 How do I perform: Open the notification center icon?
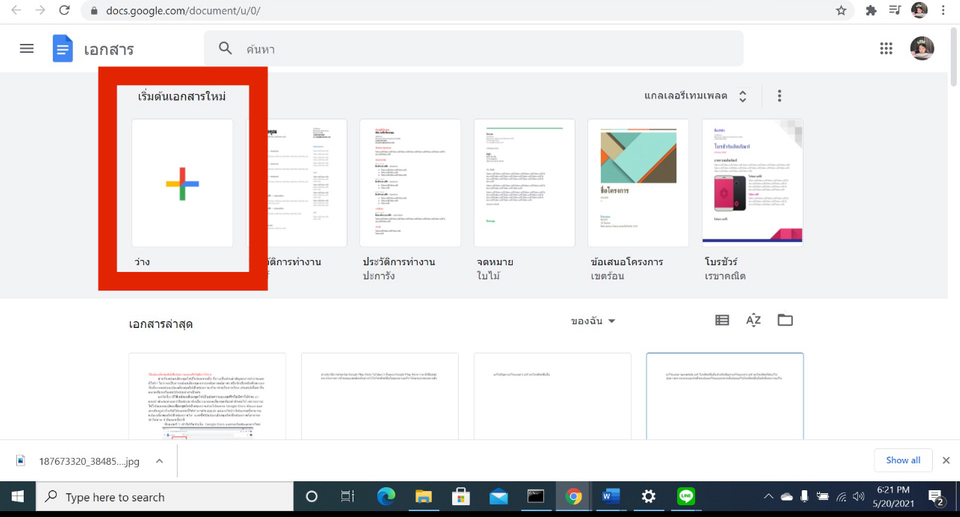click(x=936, y=497)
